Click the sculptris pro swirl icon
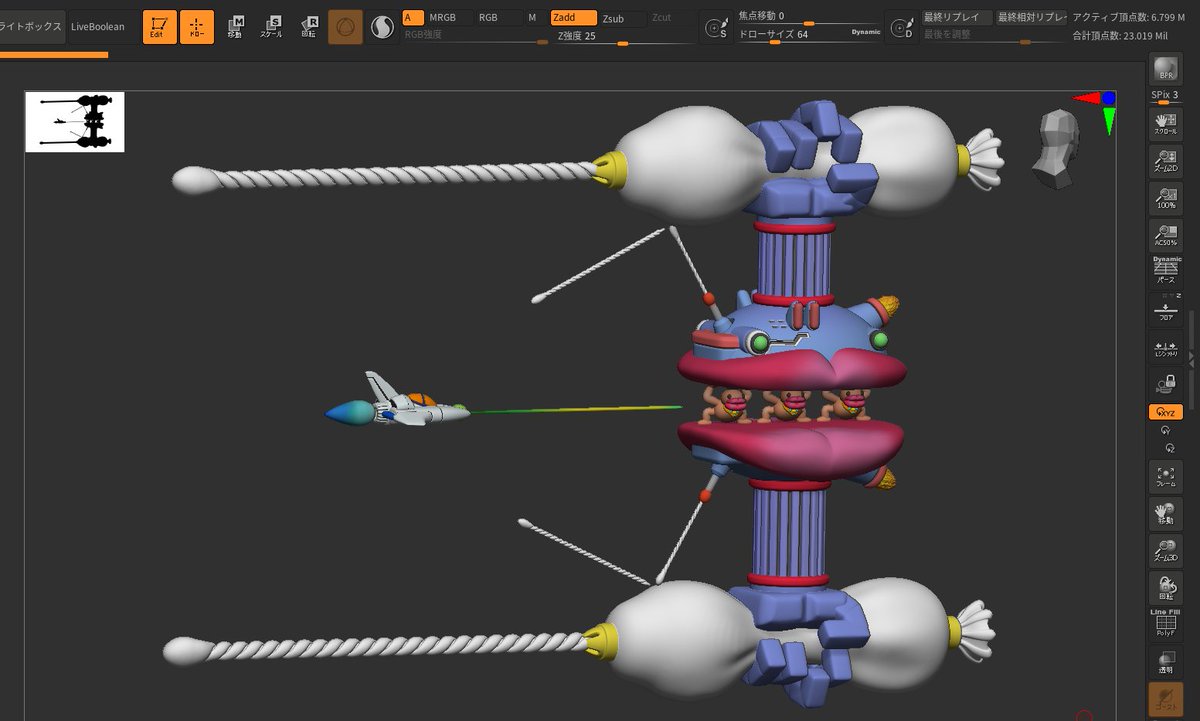 pos(381,27)
